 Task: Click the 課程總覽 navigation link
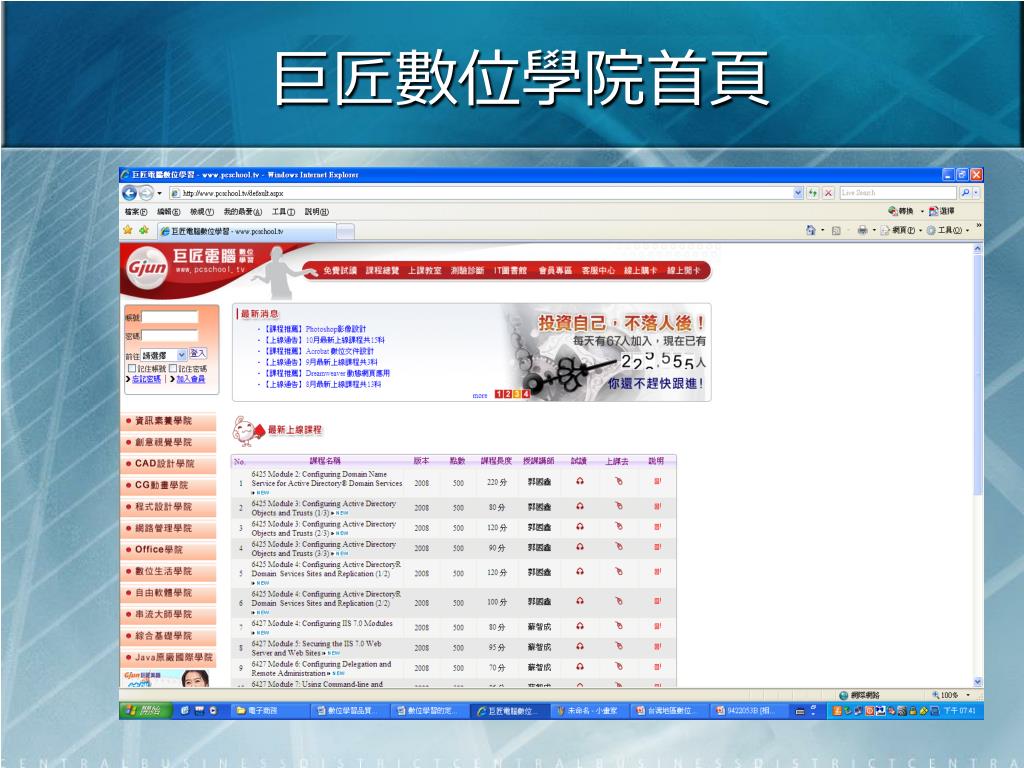382,270
